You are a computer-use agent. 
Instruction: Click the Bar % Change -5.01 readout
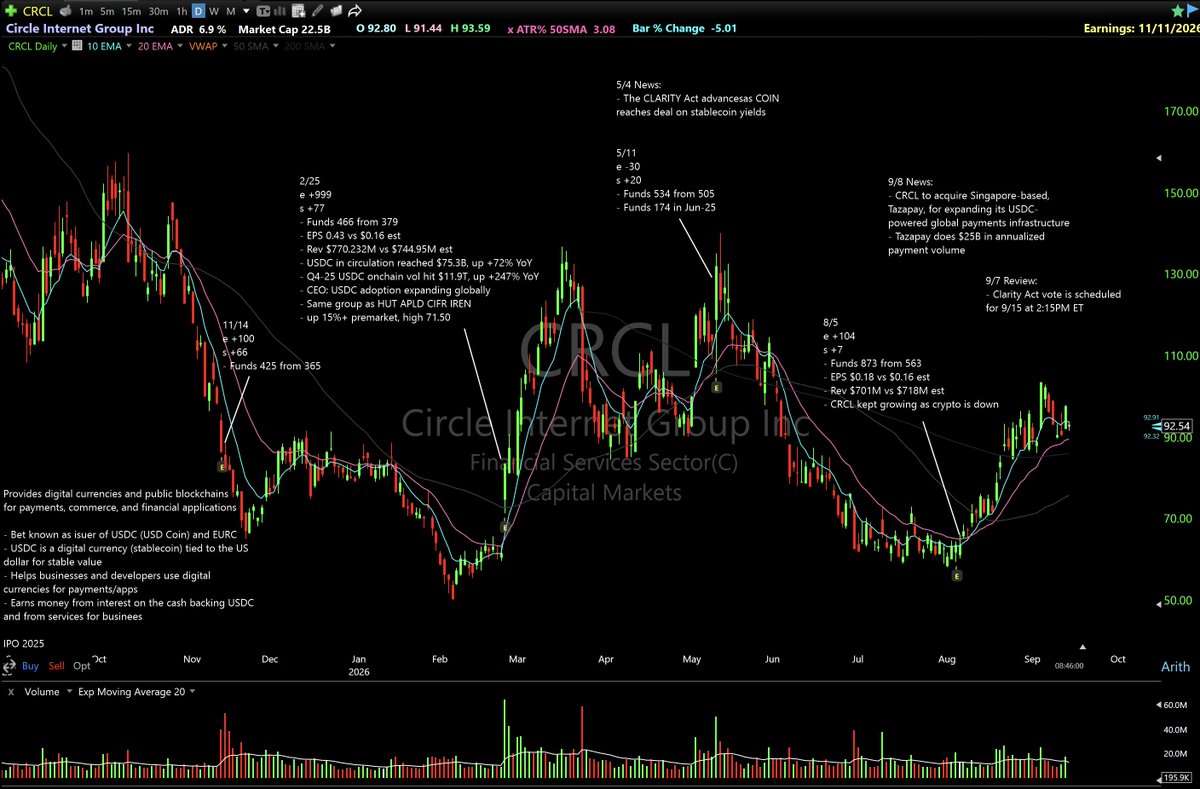[685, 28]
